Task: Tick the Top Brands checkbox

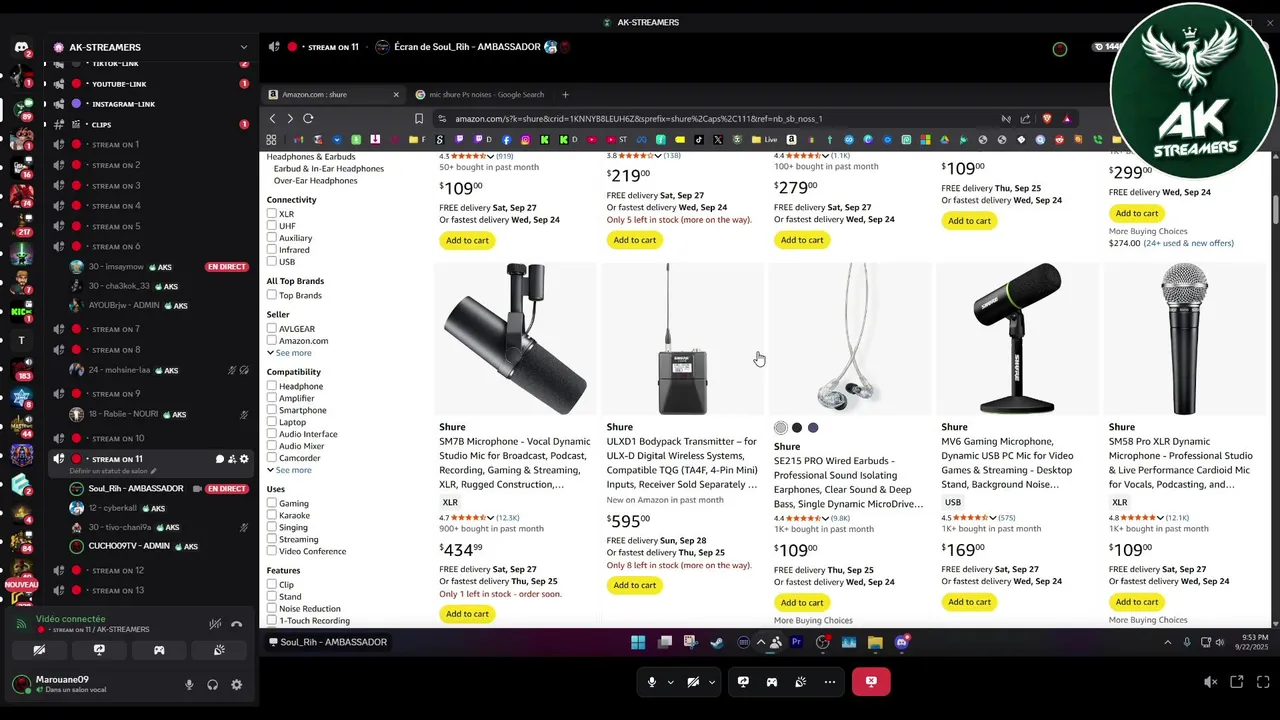Action: tap(272, 295)
